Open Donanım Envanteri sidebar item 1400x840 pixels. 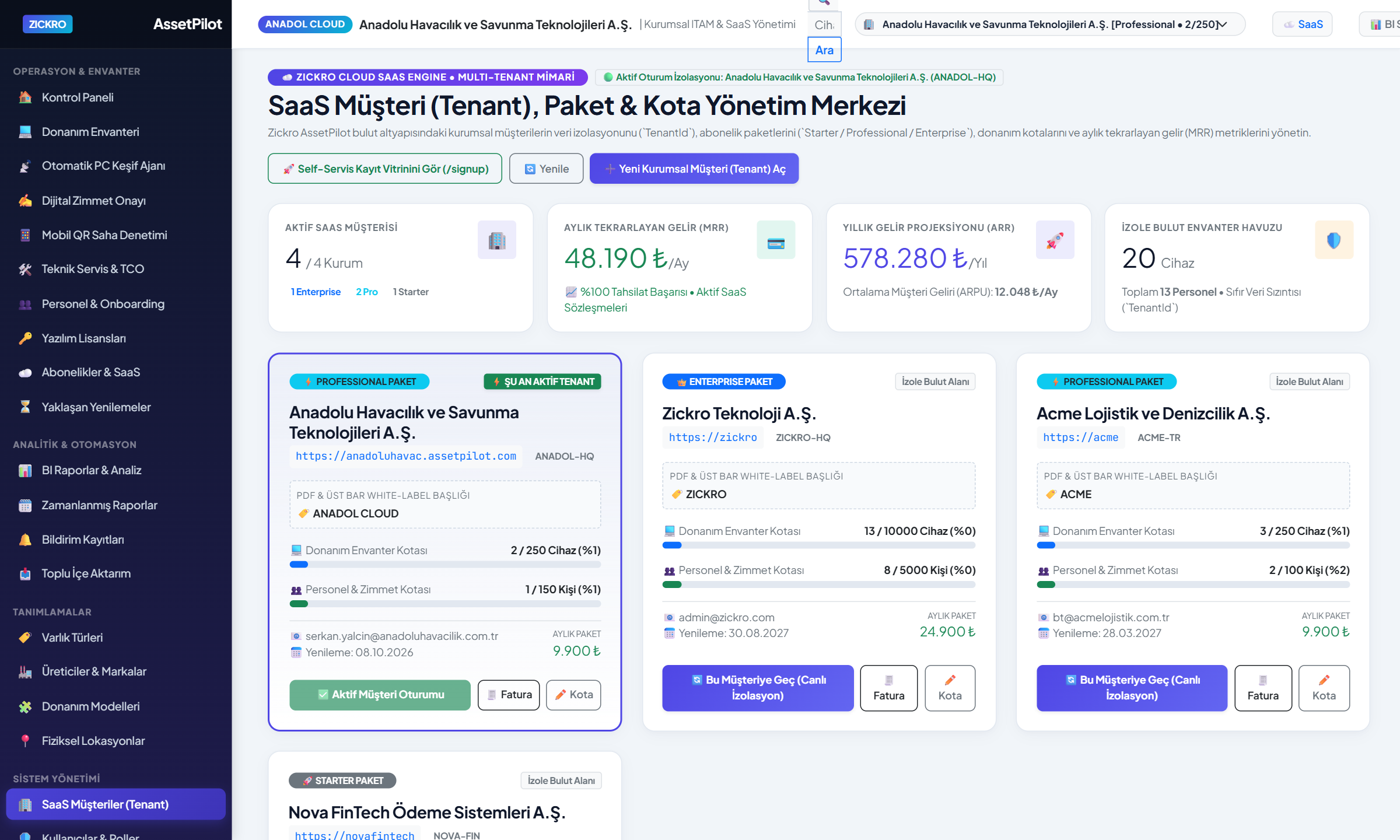(x=116, y=132)
